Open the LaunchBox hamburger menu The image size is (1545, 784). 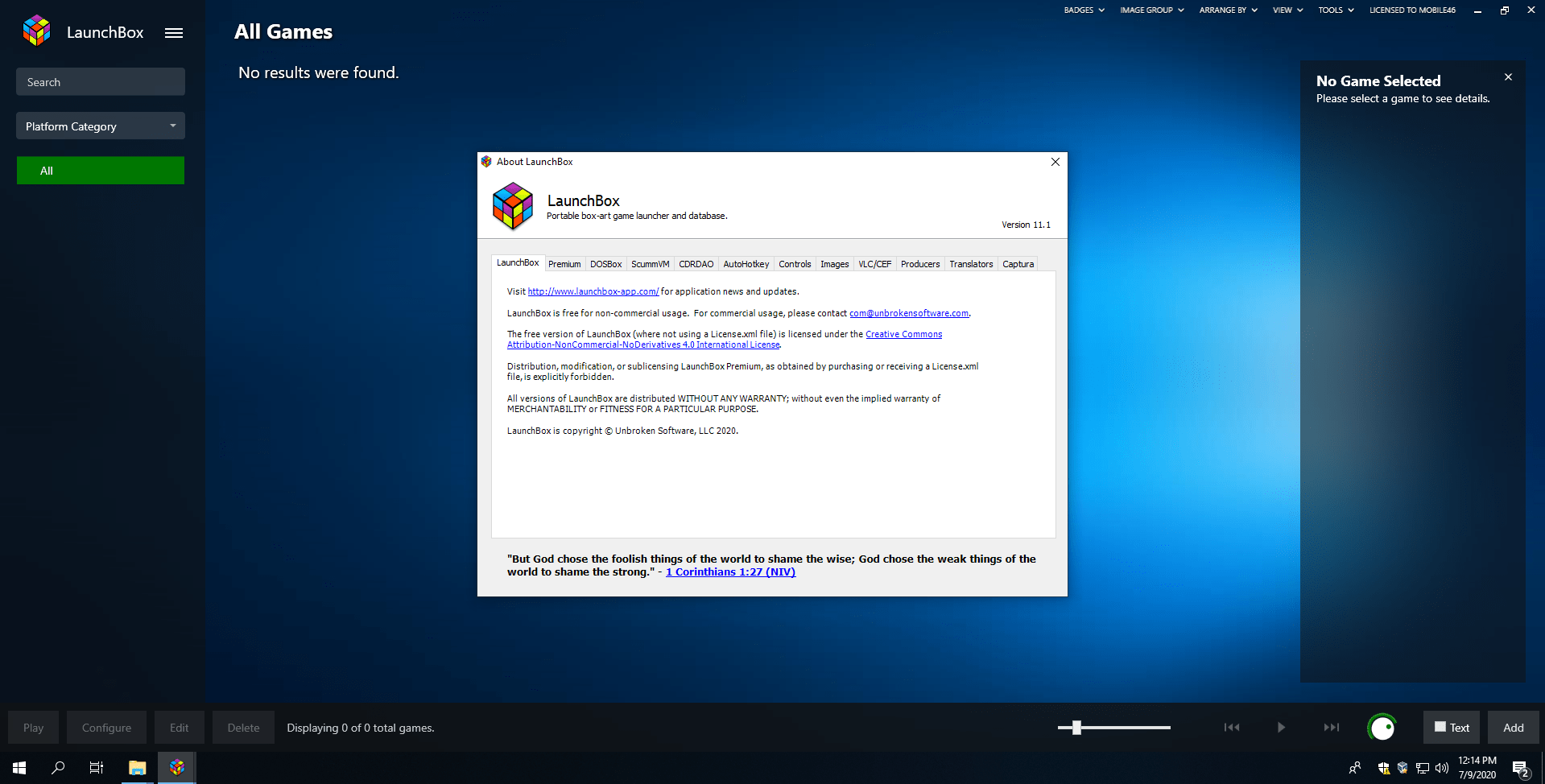pyautogui.click(x=174, y=33)
